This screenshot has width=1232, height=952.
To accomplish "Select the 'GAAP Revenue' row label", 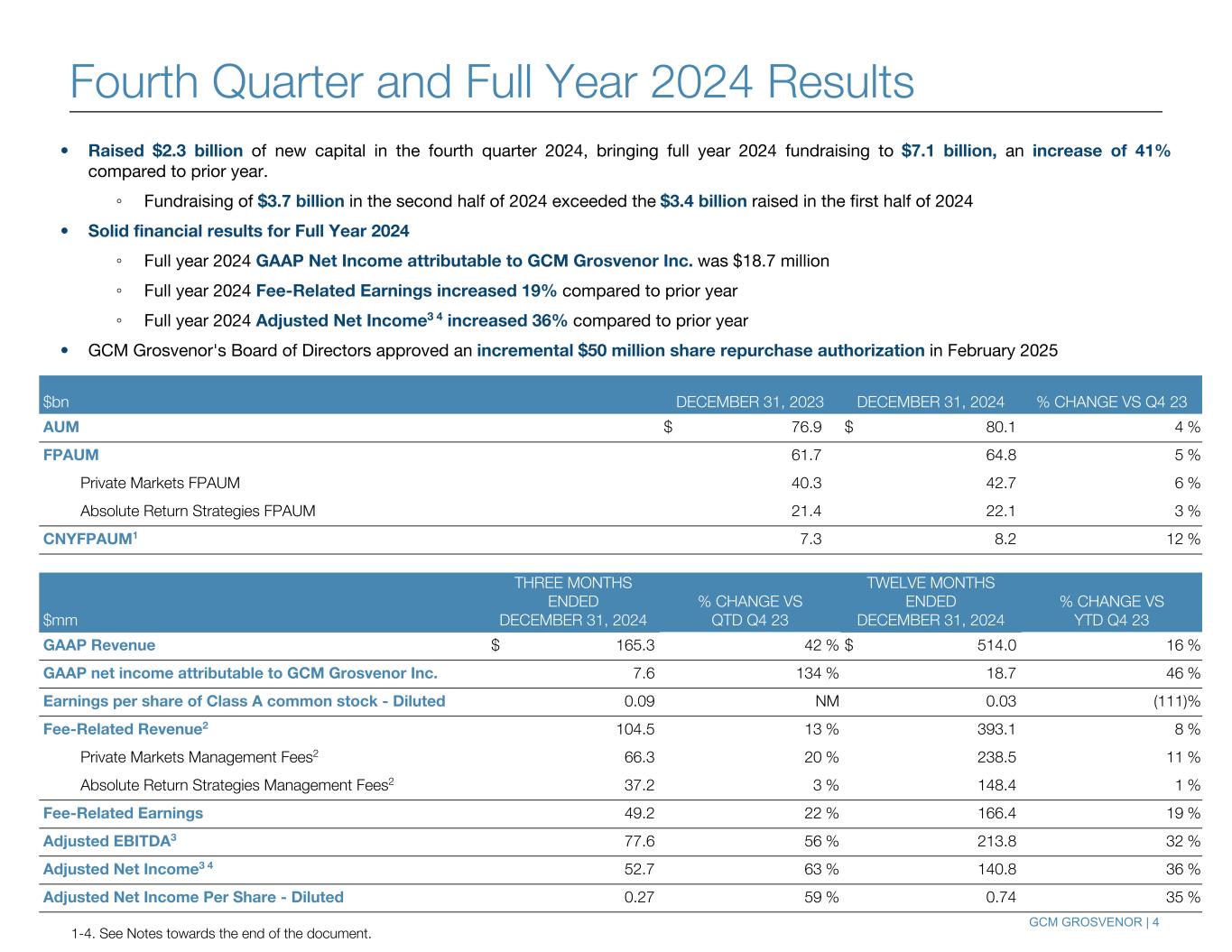I will click(x=99, y=645).
